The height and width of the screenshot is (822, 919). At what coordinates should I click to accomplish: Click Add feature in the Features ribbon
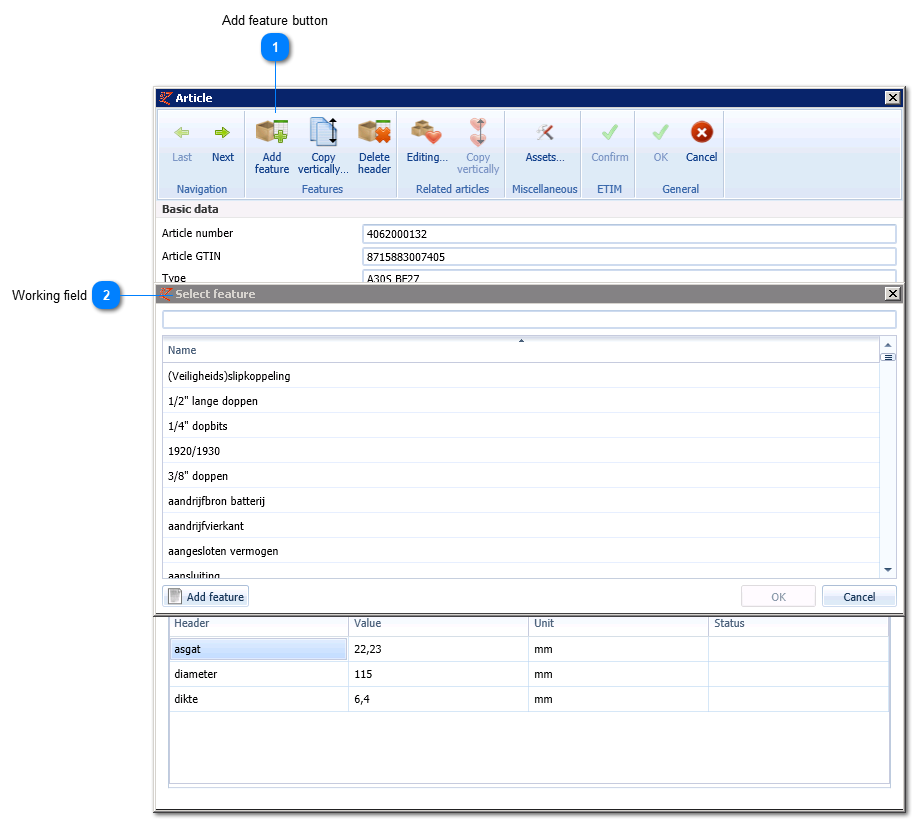tap(271, 145)
